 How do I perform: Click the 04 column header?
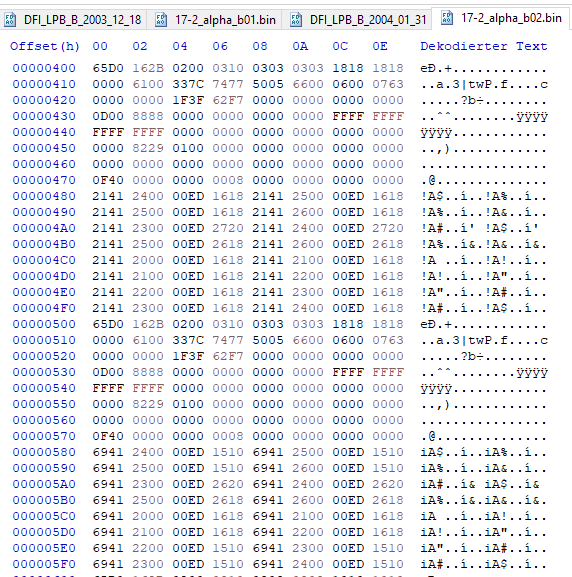pyautogui.click(x=180, y=46)
